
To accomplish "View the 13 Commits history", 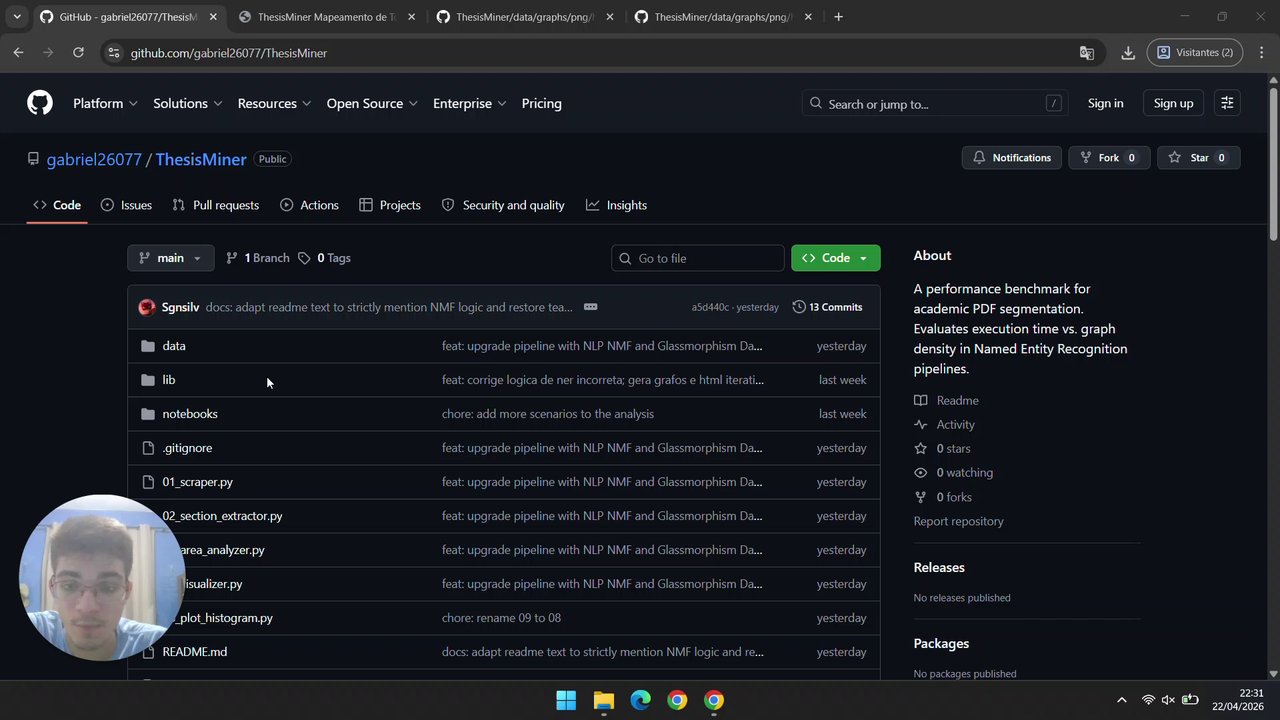I will (x=827, y=307).
